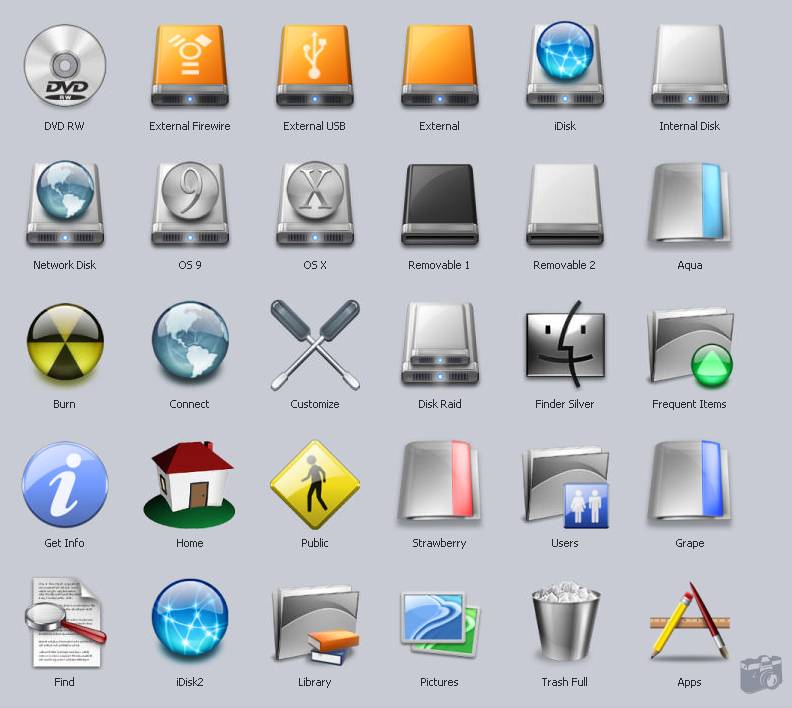Select the yellow Public sign icon
Image resolution: width=792 pixels, height=708 pixels.
click(x=315, y=484)
